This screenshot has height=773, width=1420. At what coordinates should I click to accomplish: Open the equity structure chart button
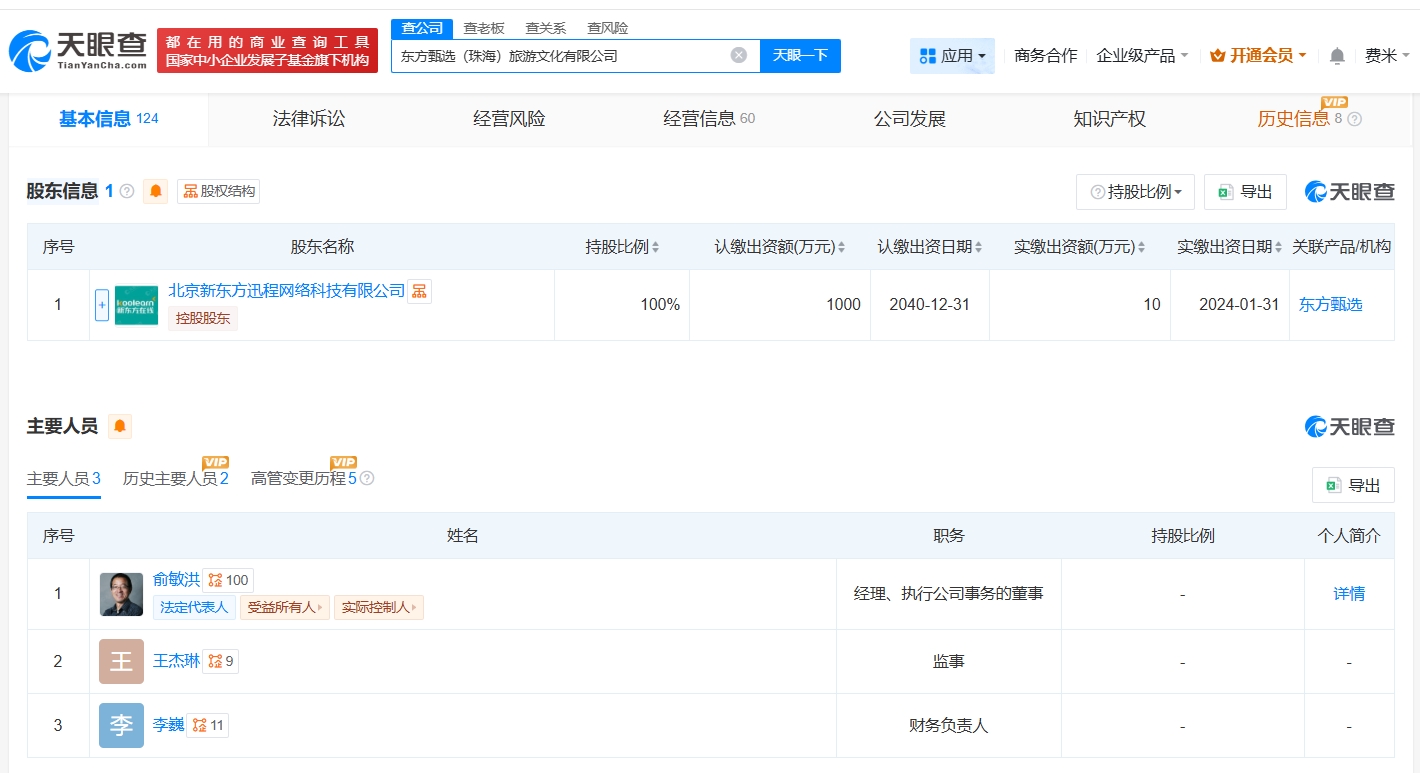(x=218, y=191)
